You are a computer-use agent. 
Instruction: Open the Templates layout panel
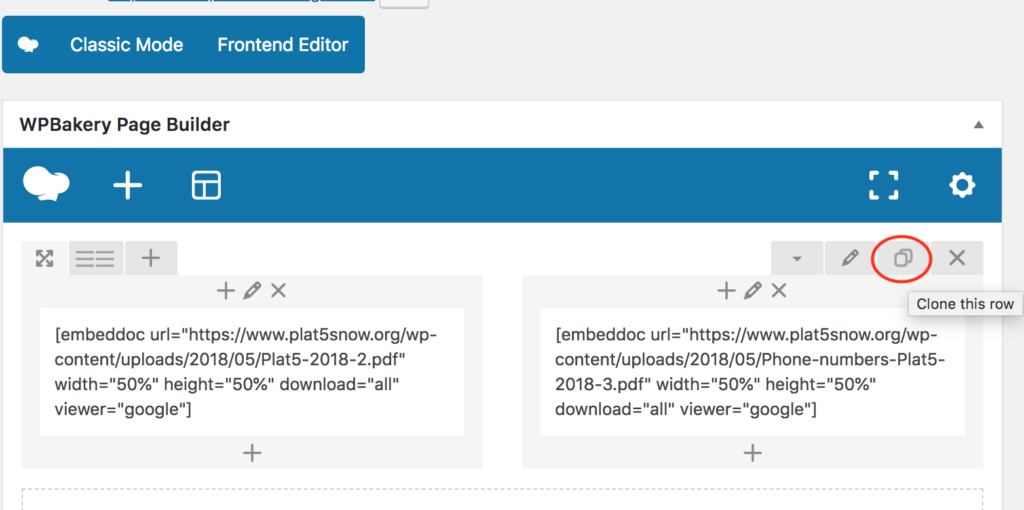[206, 185]
